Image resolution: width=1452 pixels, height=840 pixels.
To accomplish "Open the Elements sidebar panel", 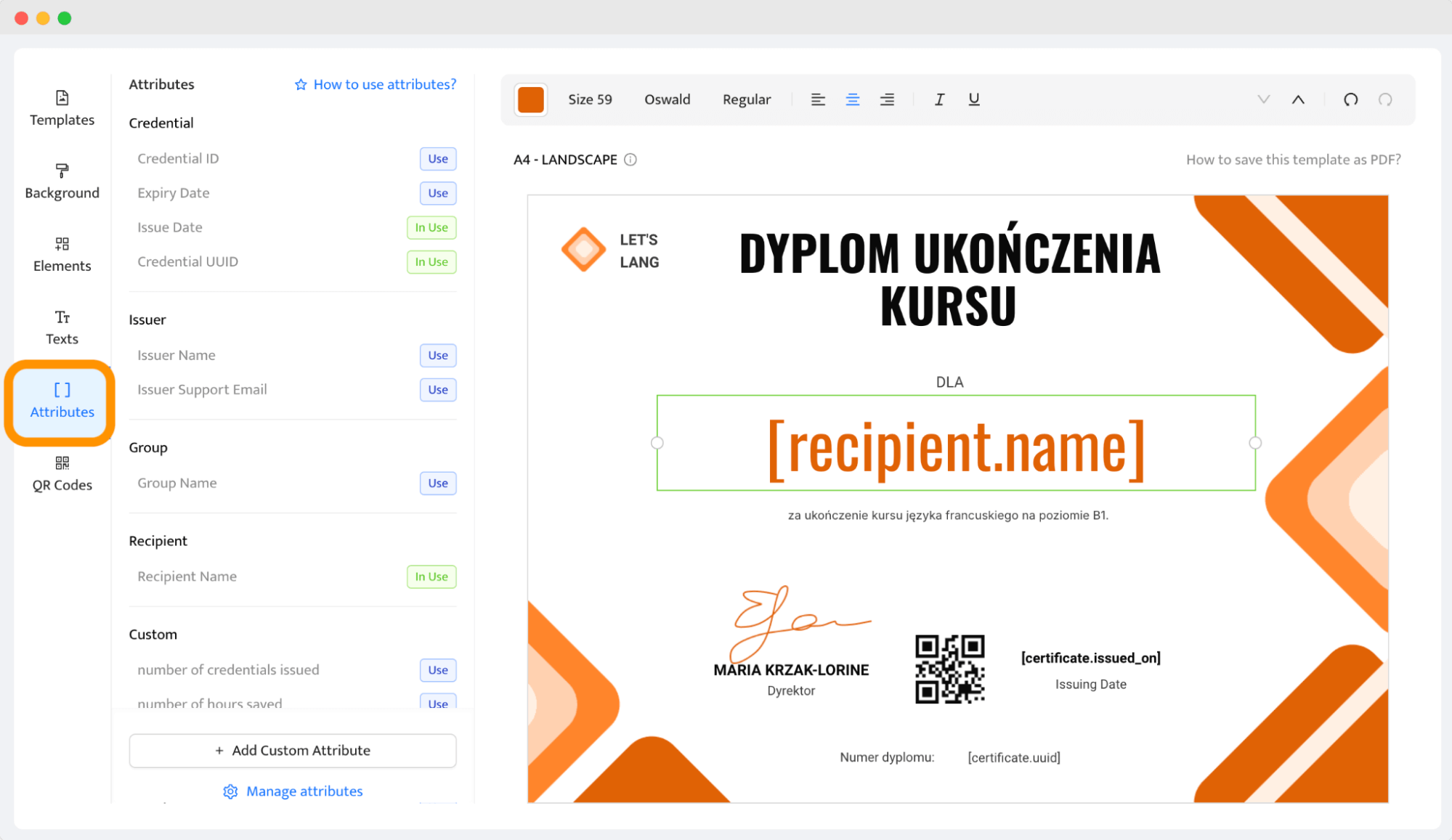I will [62, 254].
